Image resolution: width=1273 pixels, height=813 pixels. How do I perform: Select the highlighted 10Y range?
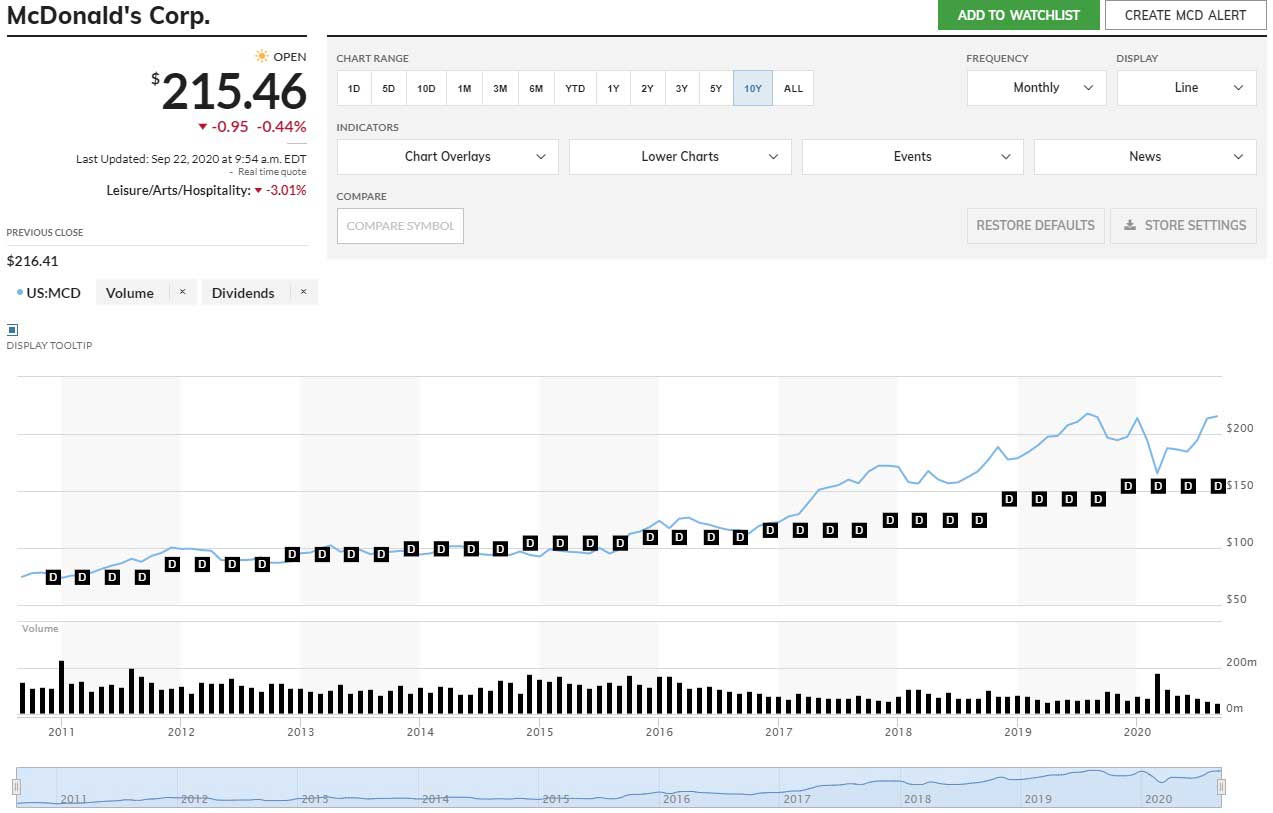pos(753,88)
